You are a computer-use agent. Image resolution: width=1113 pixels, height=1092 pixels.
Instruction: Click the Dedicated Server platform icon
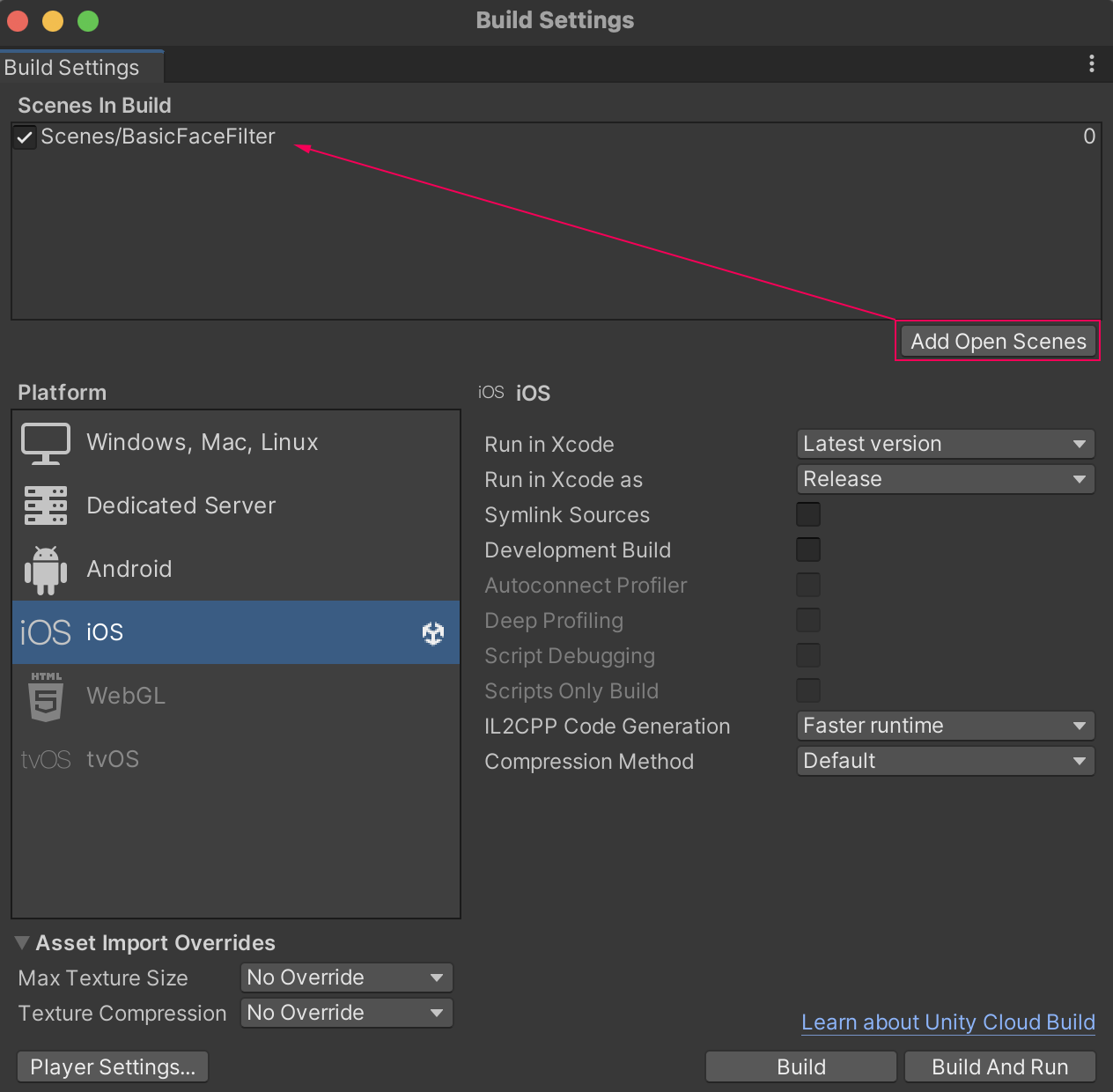[46, 505]
